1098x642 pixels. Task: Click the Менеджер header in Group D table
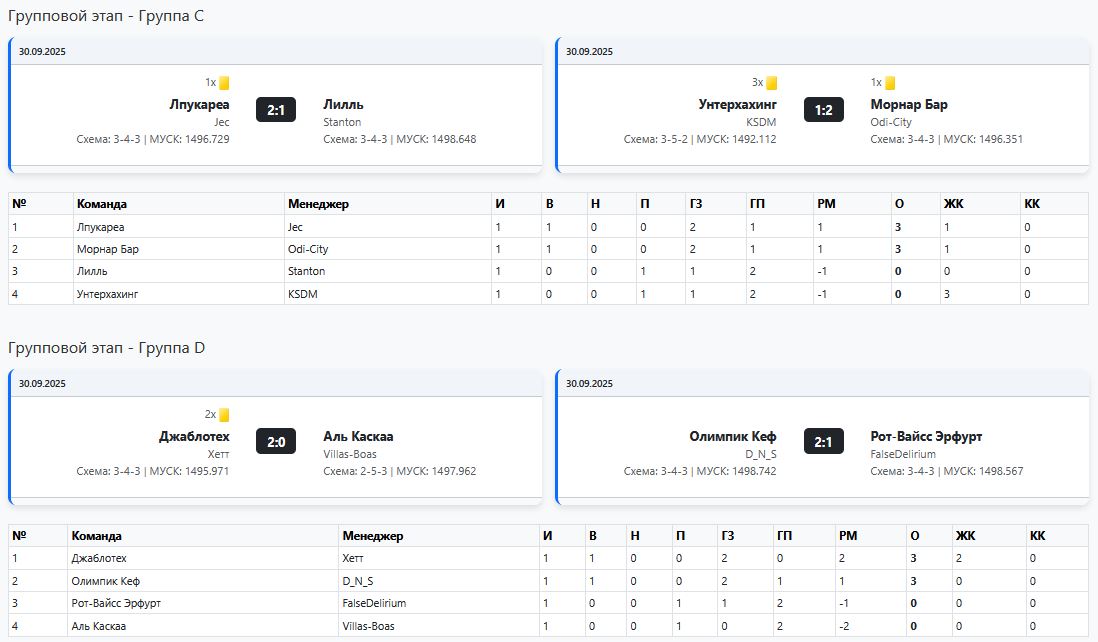(372, 536)
